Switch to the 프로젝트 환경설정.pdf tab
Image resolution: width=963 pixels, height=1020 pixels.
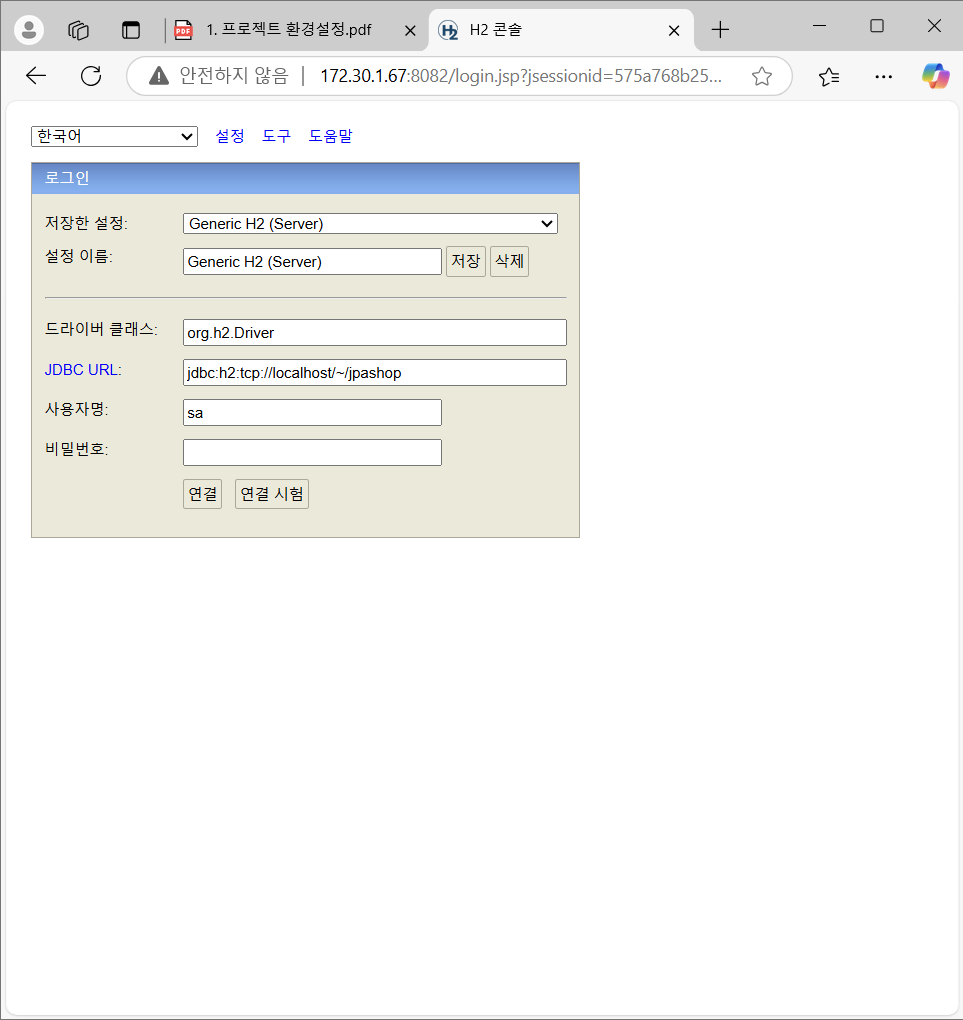click(x=290, y=30)
